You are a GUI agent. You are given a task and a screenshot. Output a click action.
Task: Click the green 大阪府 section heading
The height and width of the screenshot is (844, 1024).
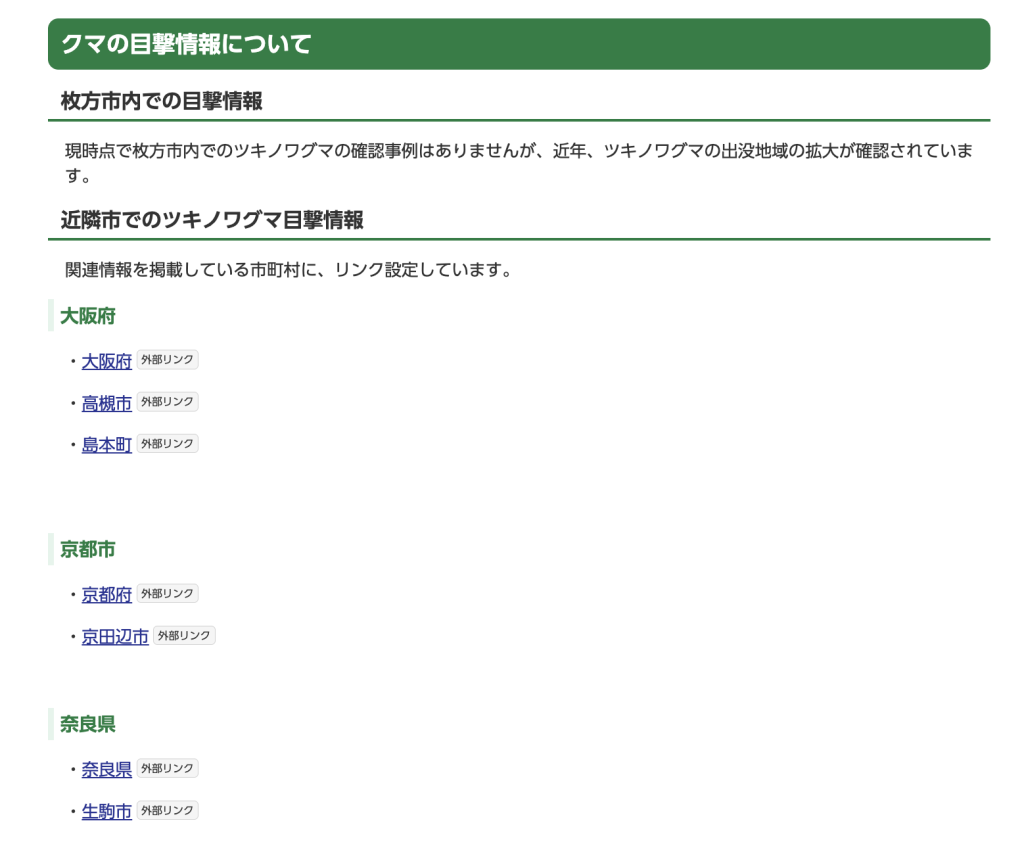(x=88, y=316)
